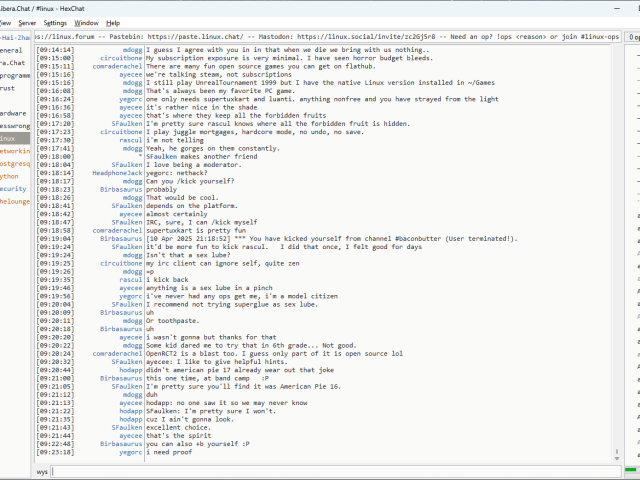Click the wys nickname button

point(42,470)
